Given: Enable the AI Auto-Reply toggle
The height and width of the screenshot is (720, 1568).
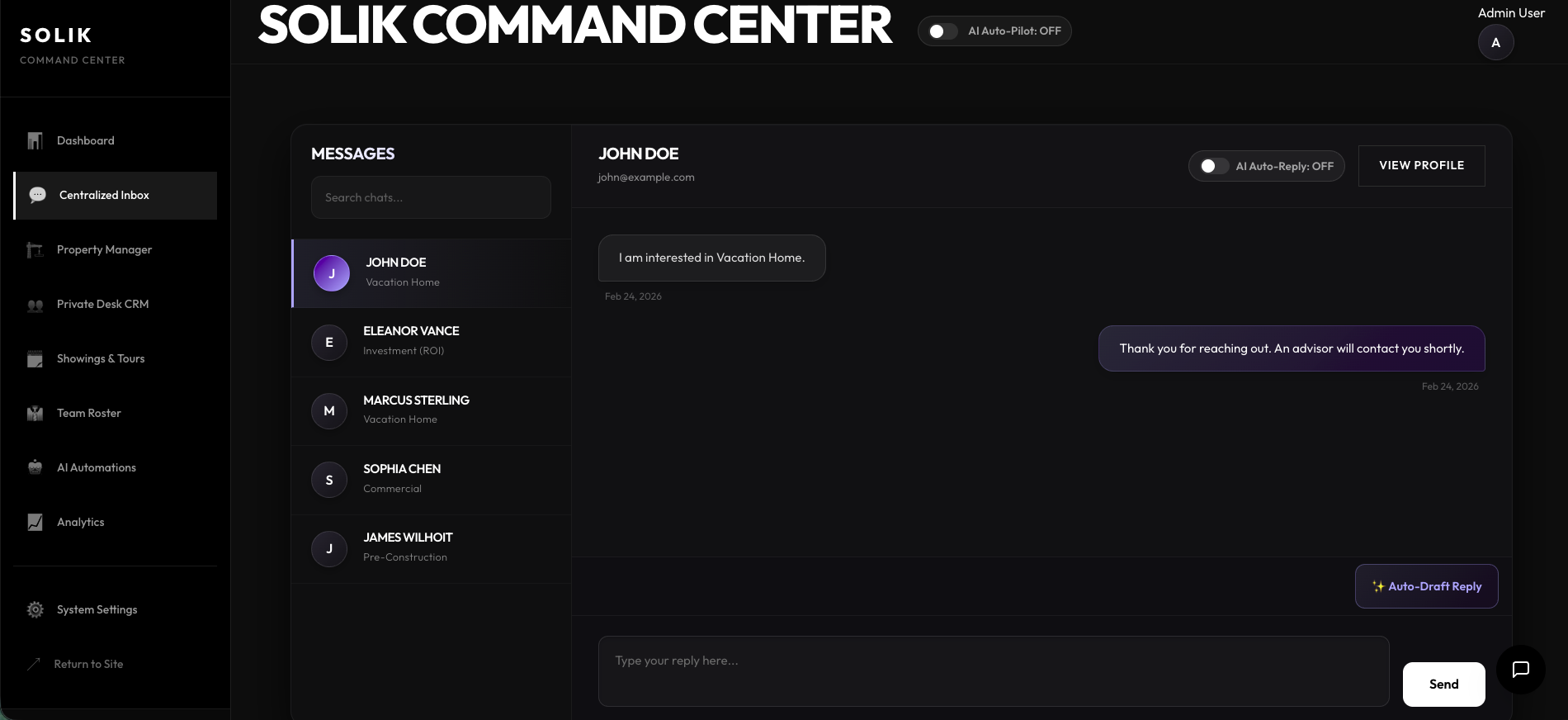Looking at the screenshot, I should (x=1213, y=166).
